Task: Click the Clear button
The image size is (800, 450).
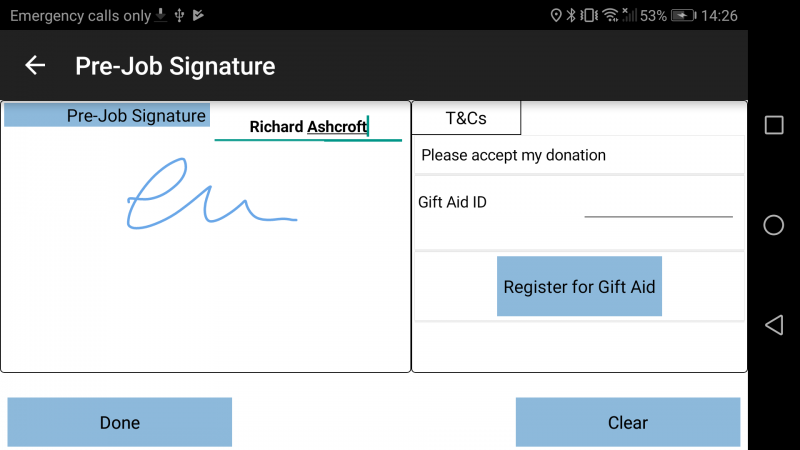Action: [628, 422]
